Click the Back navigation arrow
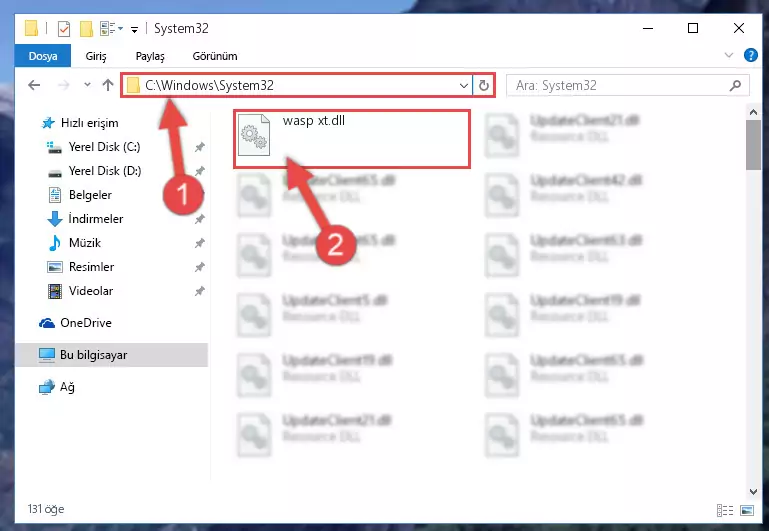The height and width of the screenshot is (531, 769). coord(34,85)
